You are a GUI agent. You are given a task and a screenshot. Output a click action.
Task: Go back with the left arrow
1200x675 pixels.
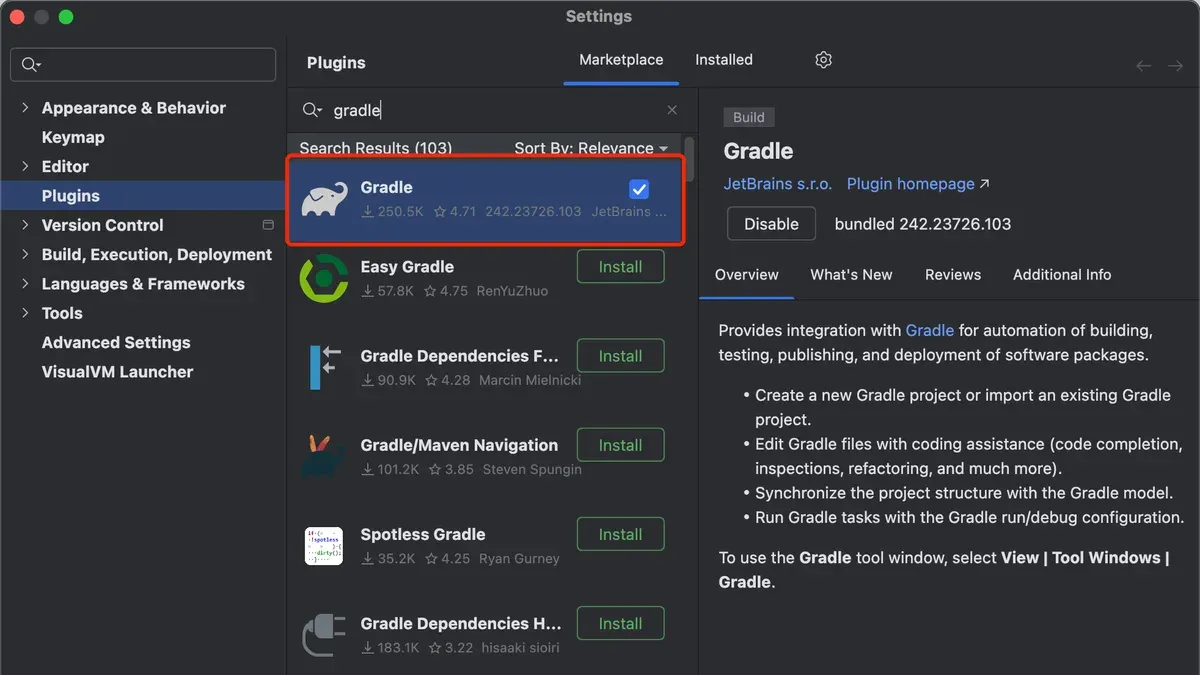[1144, 66]
